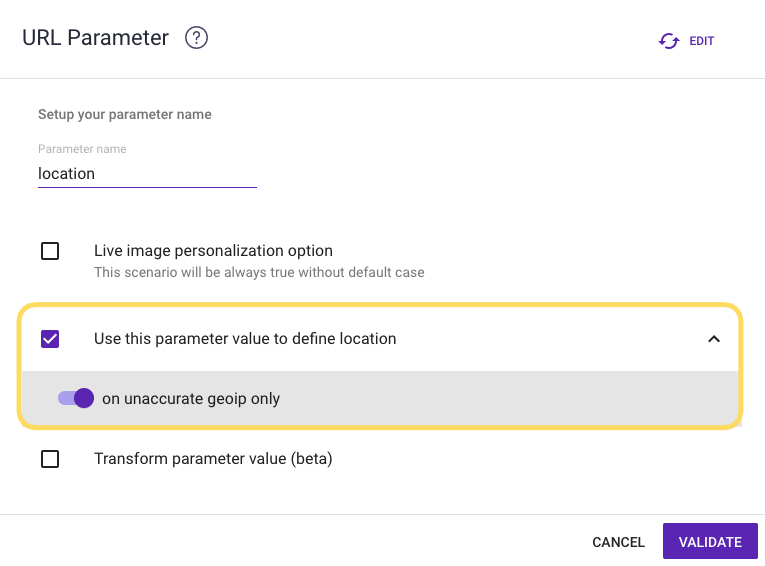Screen dimensions: 765x566
Task: Click the word 'location' in the text field
Action: click(x=67, y=174)
